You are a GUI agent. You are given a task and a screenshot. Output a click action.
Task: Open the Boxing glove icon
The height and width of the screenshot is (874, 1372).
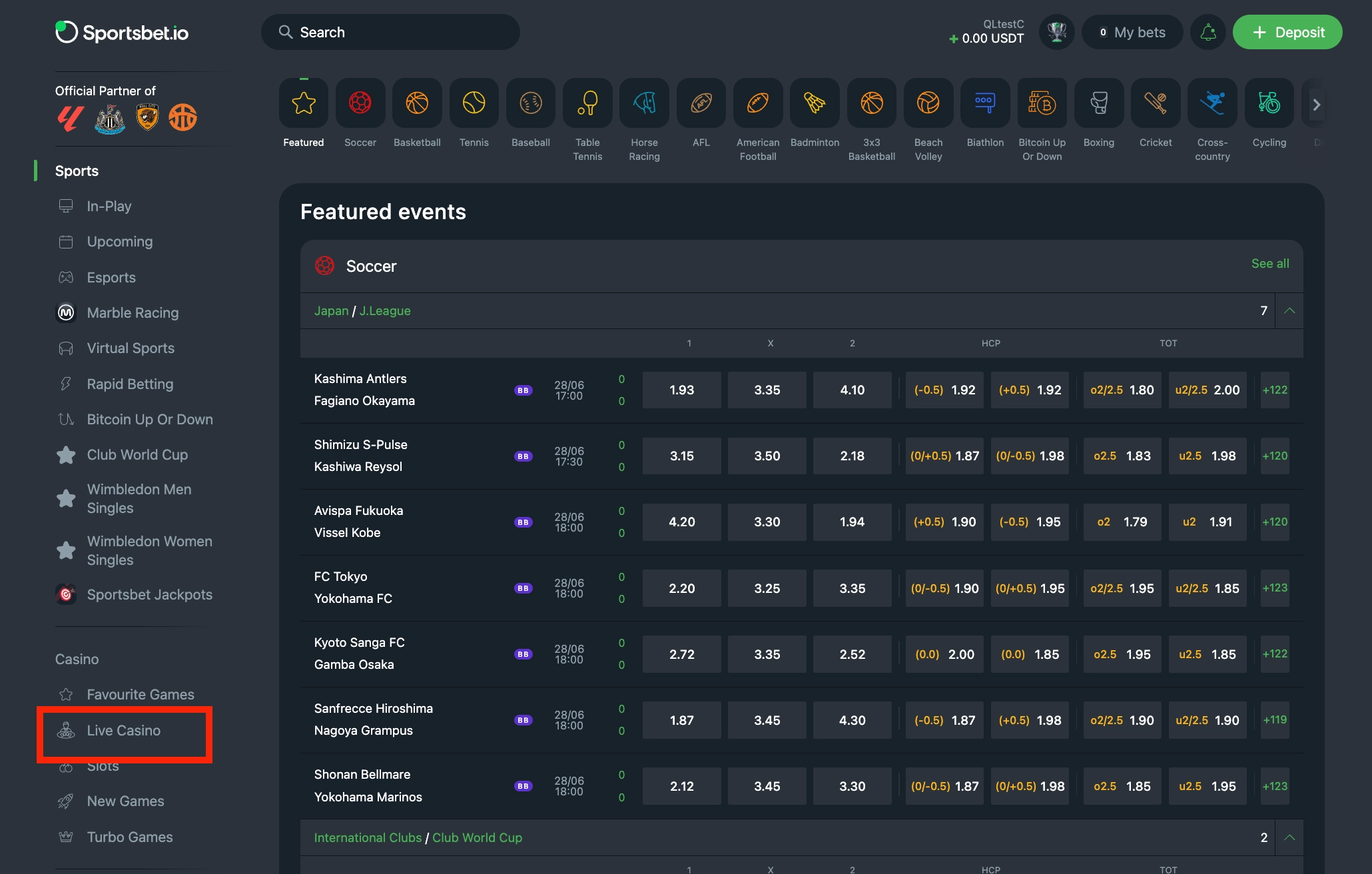click(1099, 103)
